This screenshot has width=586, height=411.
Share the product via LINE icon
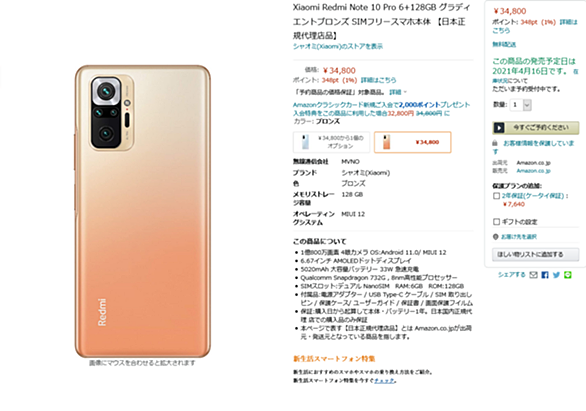(x=568, y=275)
